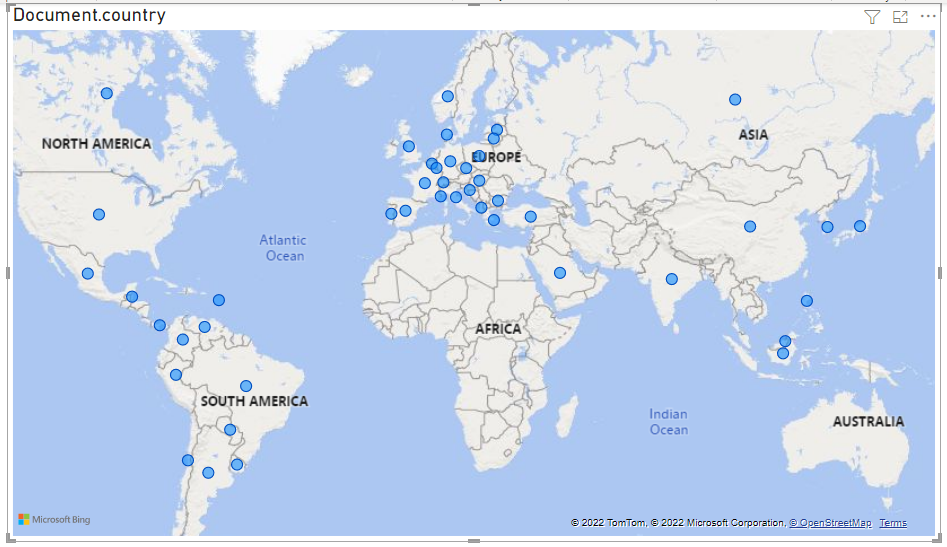Open the Terms link on the map
The image size is (947, 547).
click(893, 523)
